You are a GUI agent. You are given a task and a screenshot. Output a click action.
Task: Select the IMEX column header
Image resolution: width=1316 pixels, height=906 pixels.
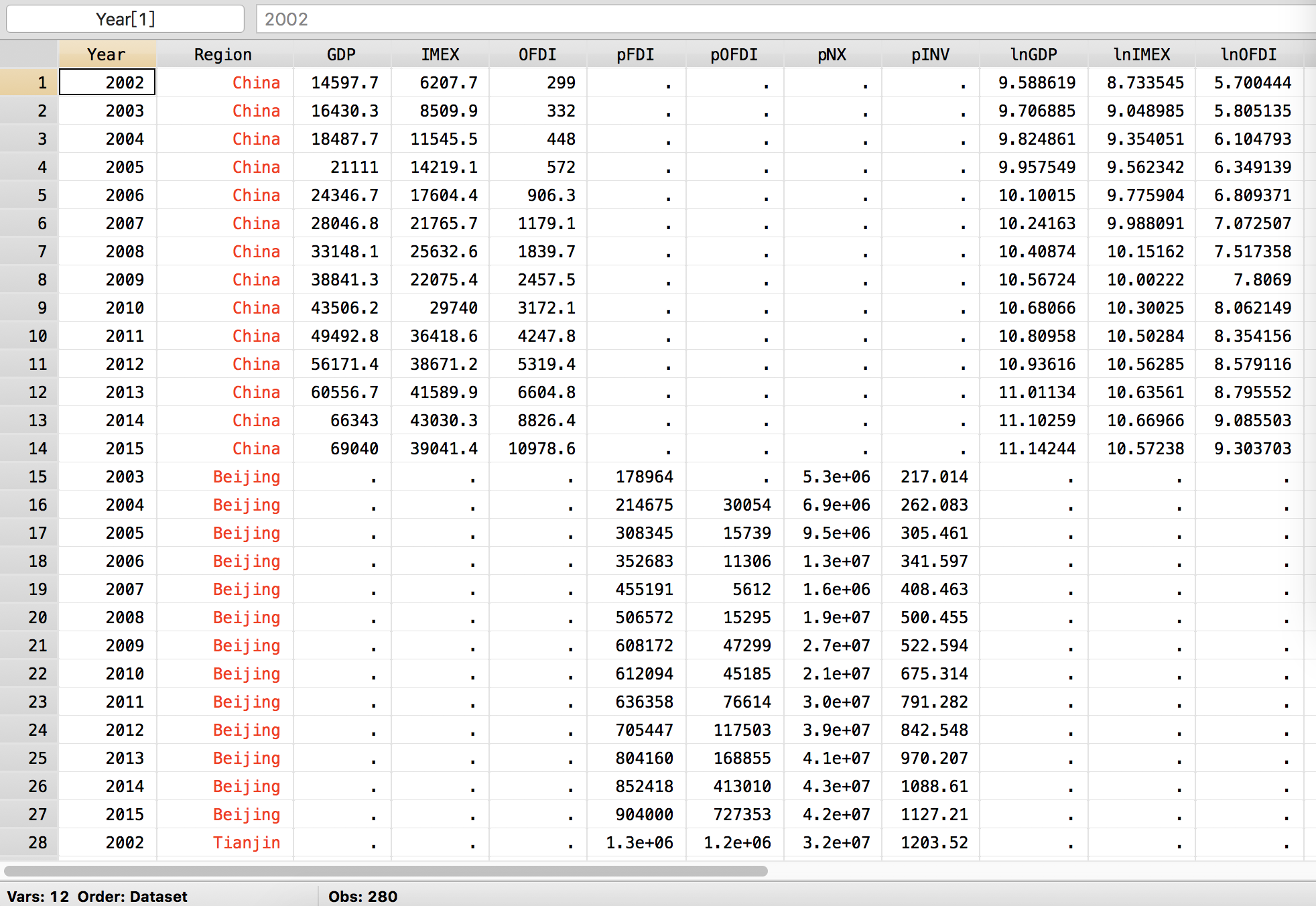point(440,54)
